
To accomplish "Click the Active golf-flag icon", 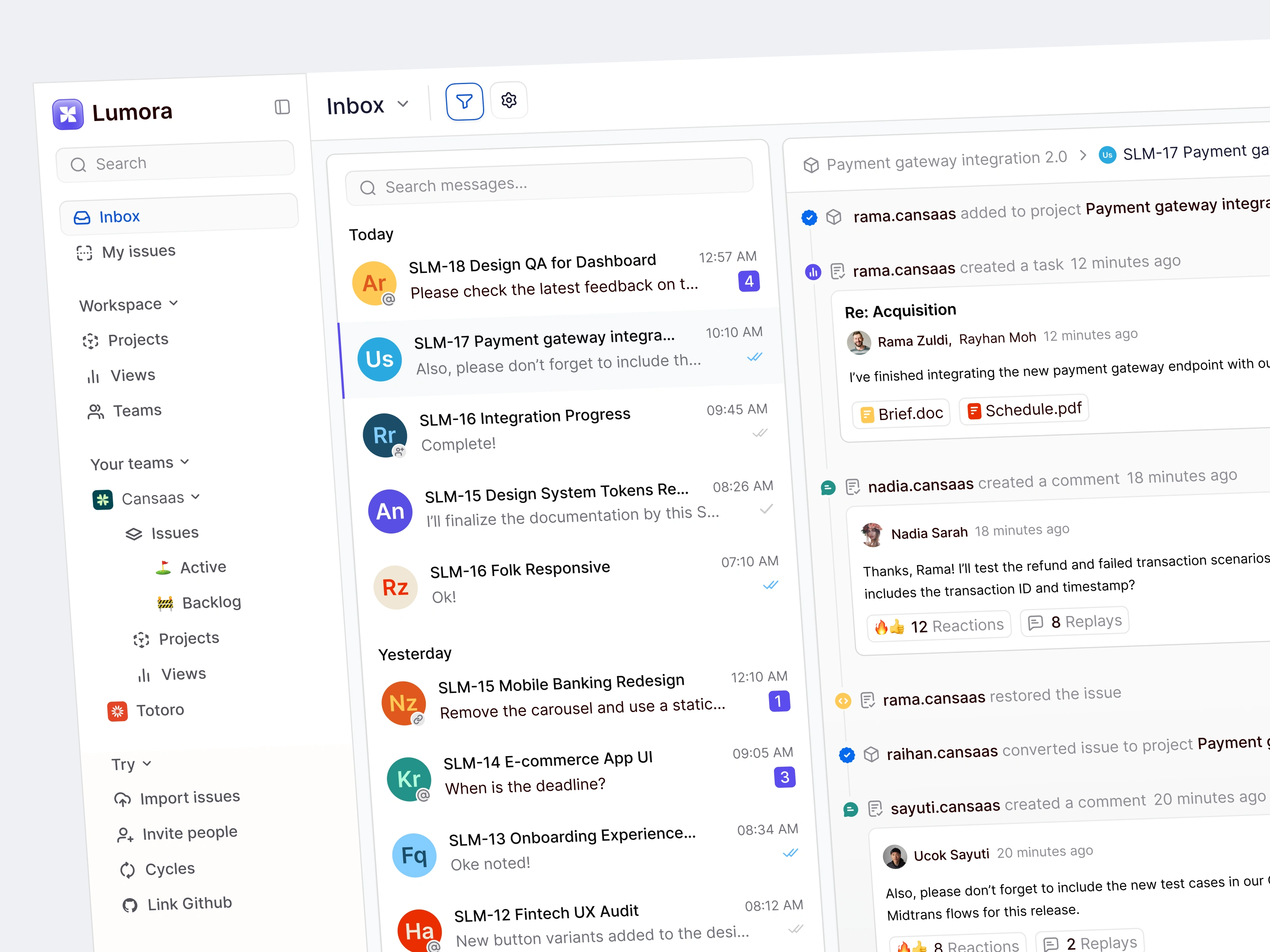I will (163, 568).
